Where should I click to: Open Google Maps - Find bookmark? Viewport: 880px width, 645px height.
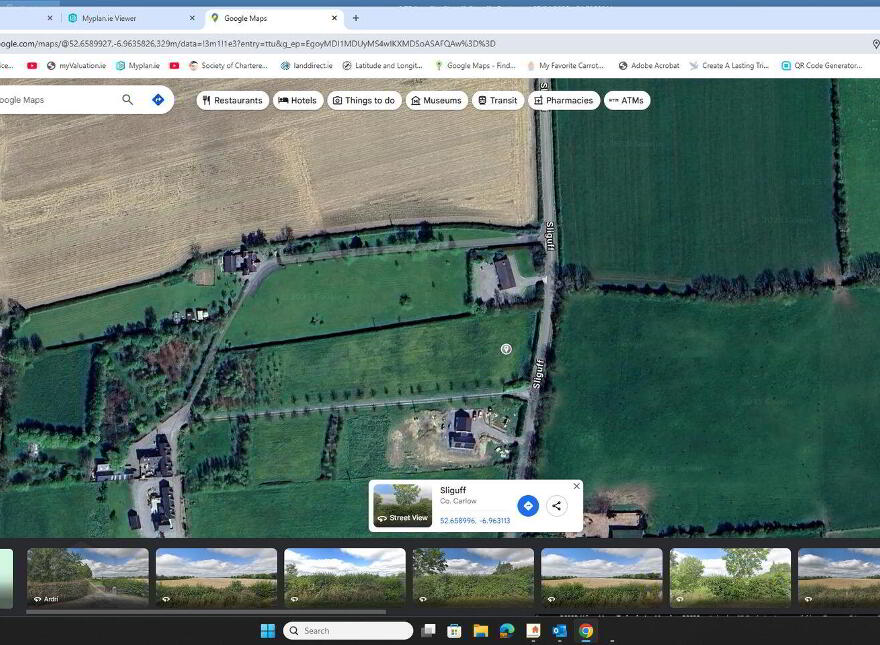[x=475, y=66]
